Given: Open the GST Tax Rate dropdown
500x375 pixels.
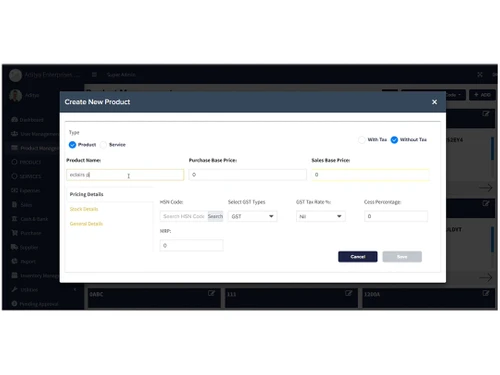Looking at the screenshot, I should 321,216.
